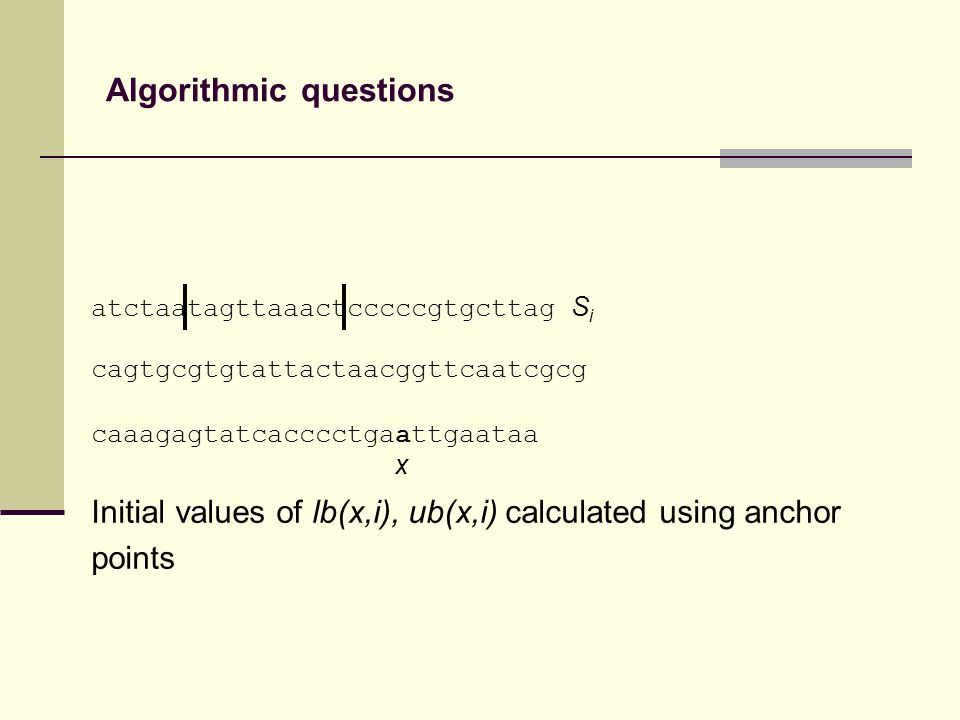Click the first anchor bar in sequence Si
Viewport: 960px width, 720px height.
pos(185,307)
